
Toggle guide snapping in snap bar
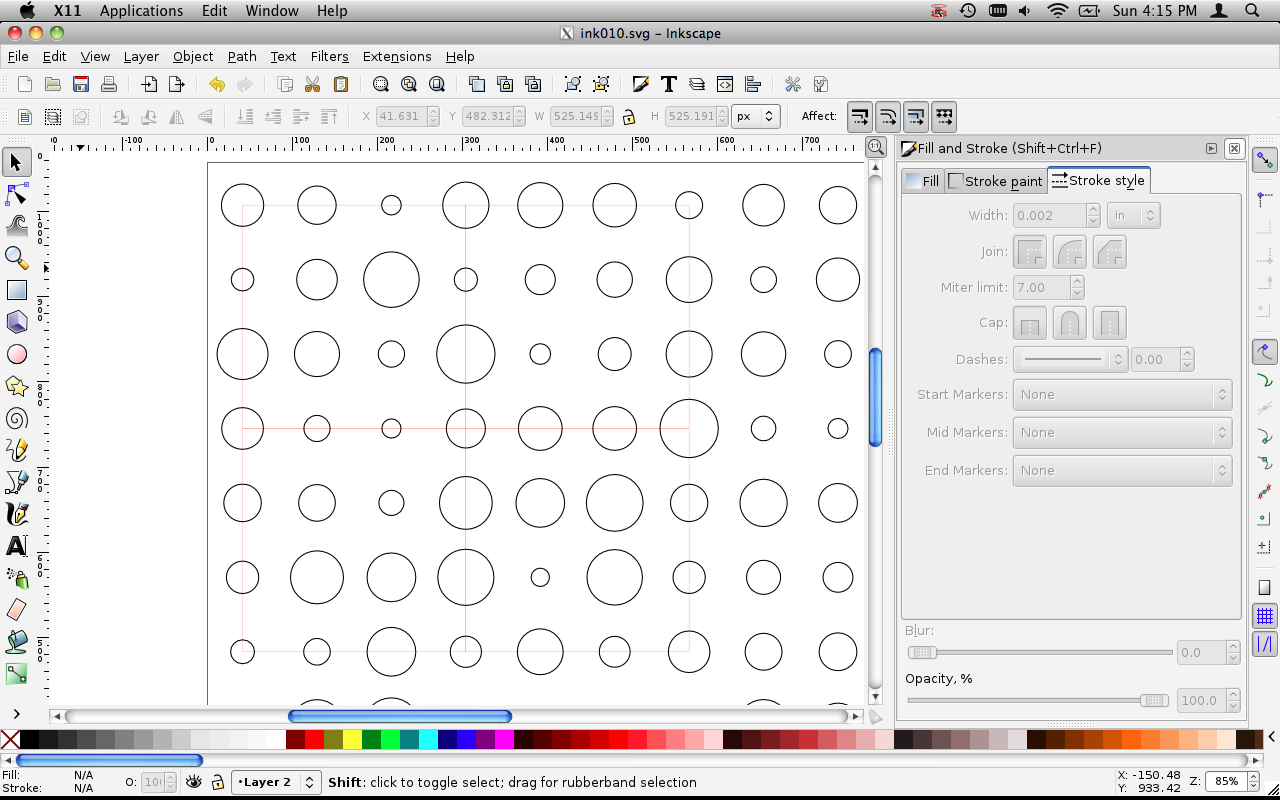1265,644
